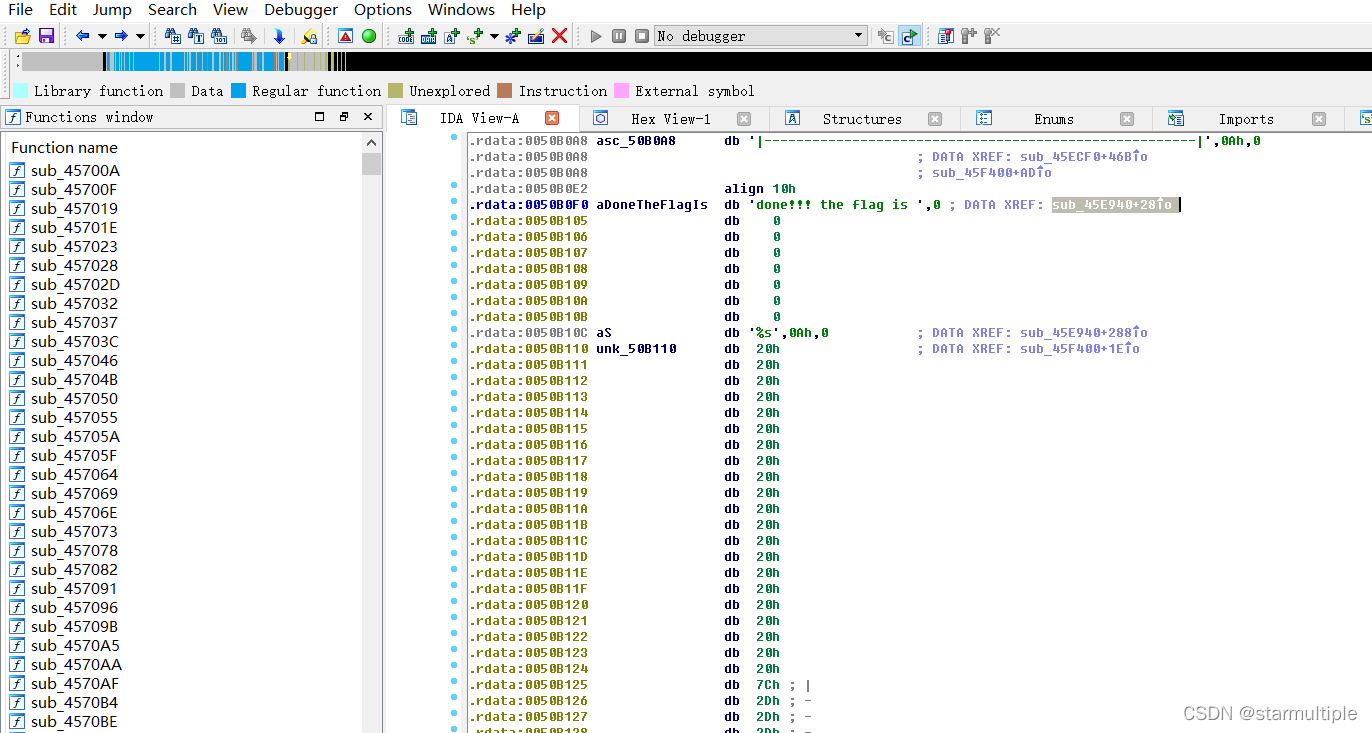Click the Unexplored olive legend swatch
The image size is (1372, 733).
[x=395, y=90]
